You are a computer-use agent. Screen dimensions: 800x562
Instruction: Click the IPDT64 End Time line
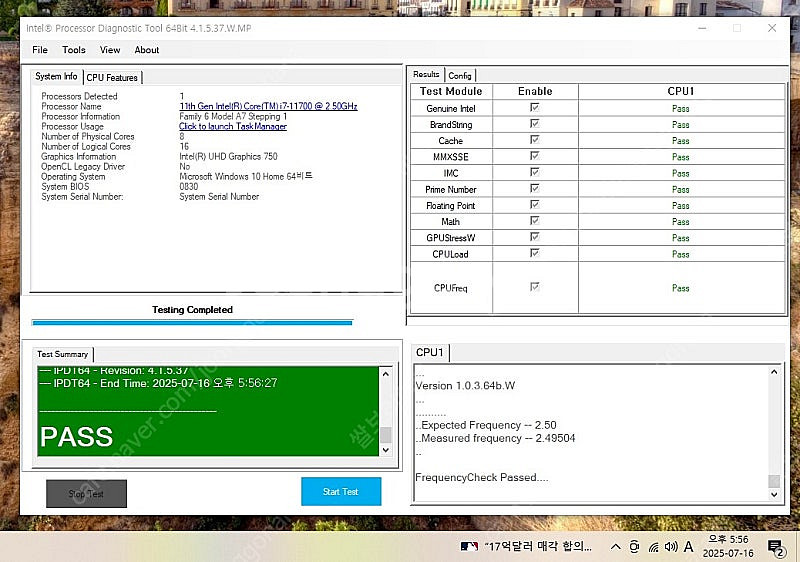158,383
